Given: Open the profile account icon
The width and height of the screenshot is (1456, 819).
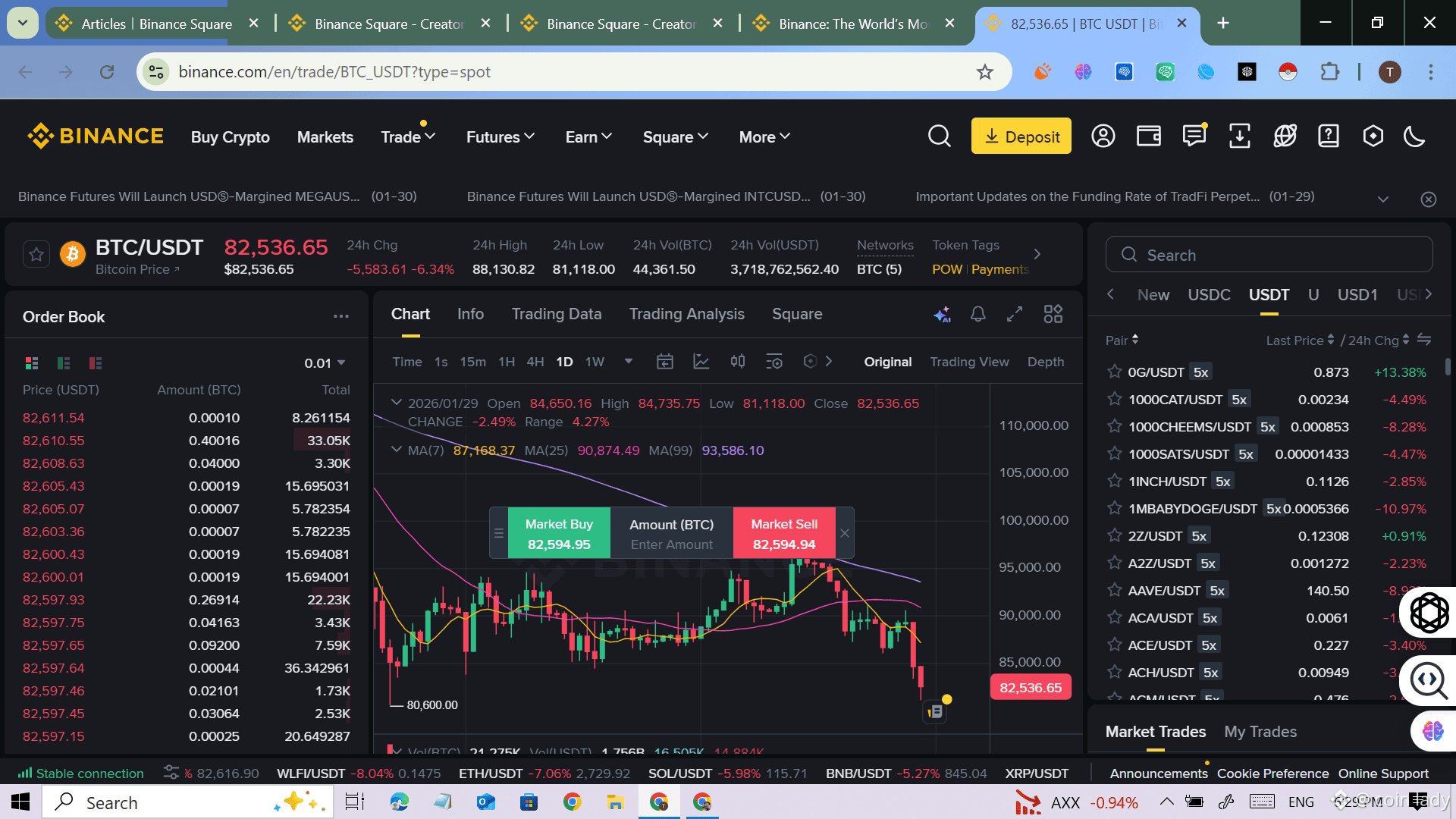Looking at the screenshot, I should (x=1103, y=136).
